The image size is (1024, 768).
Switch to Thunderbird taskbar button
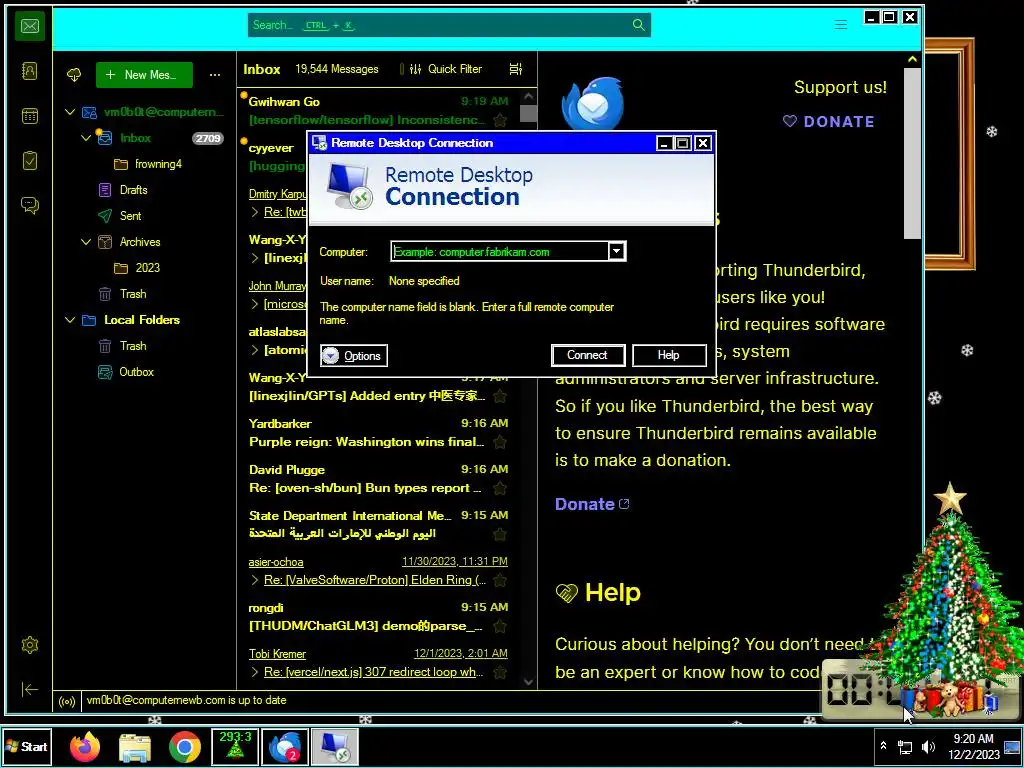click(x=285, y=746)
